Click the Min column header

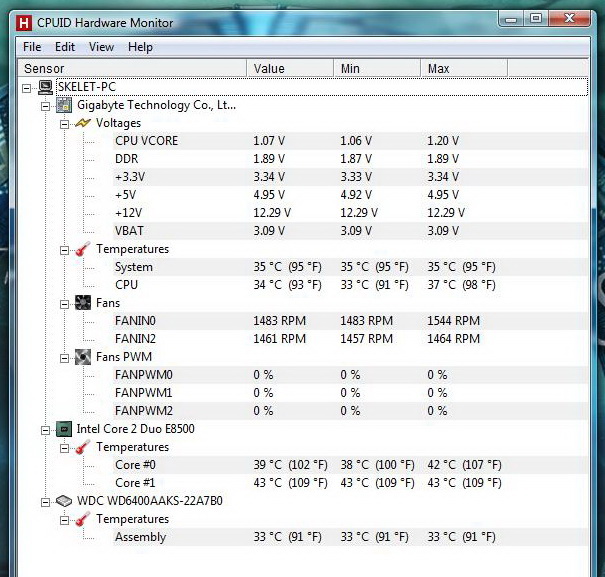(x=377, y=69)
